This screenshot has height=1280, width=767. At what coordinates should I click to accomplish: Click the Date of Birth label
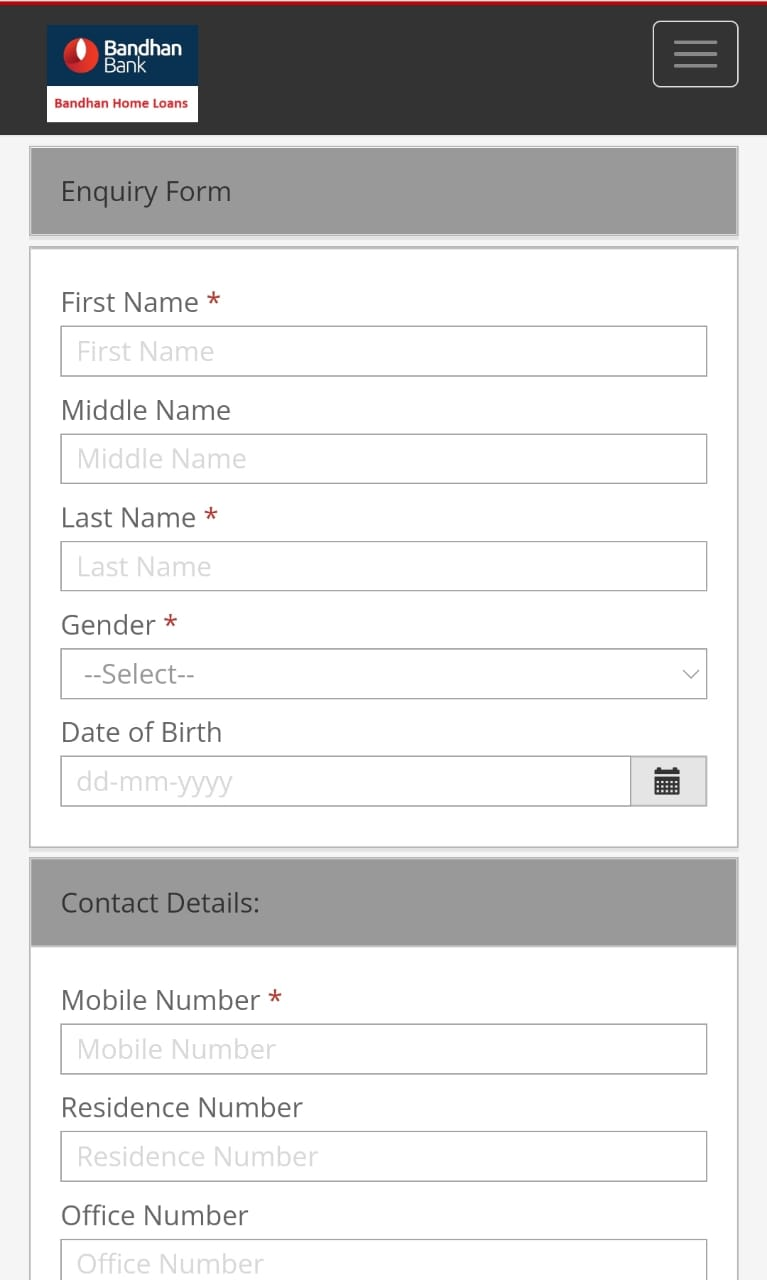(x=141, y=732)
